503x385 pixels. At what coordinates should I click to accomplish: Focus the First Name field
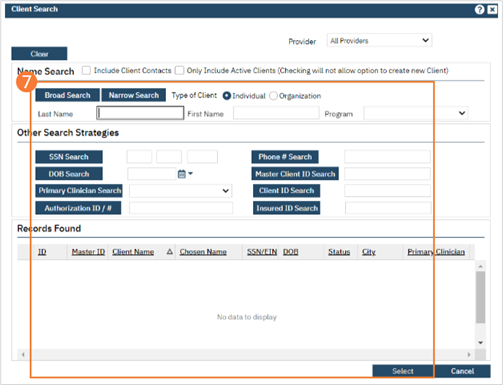276,113
